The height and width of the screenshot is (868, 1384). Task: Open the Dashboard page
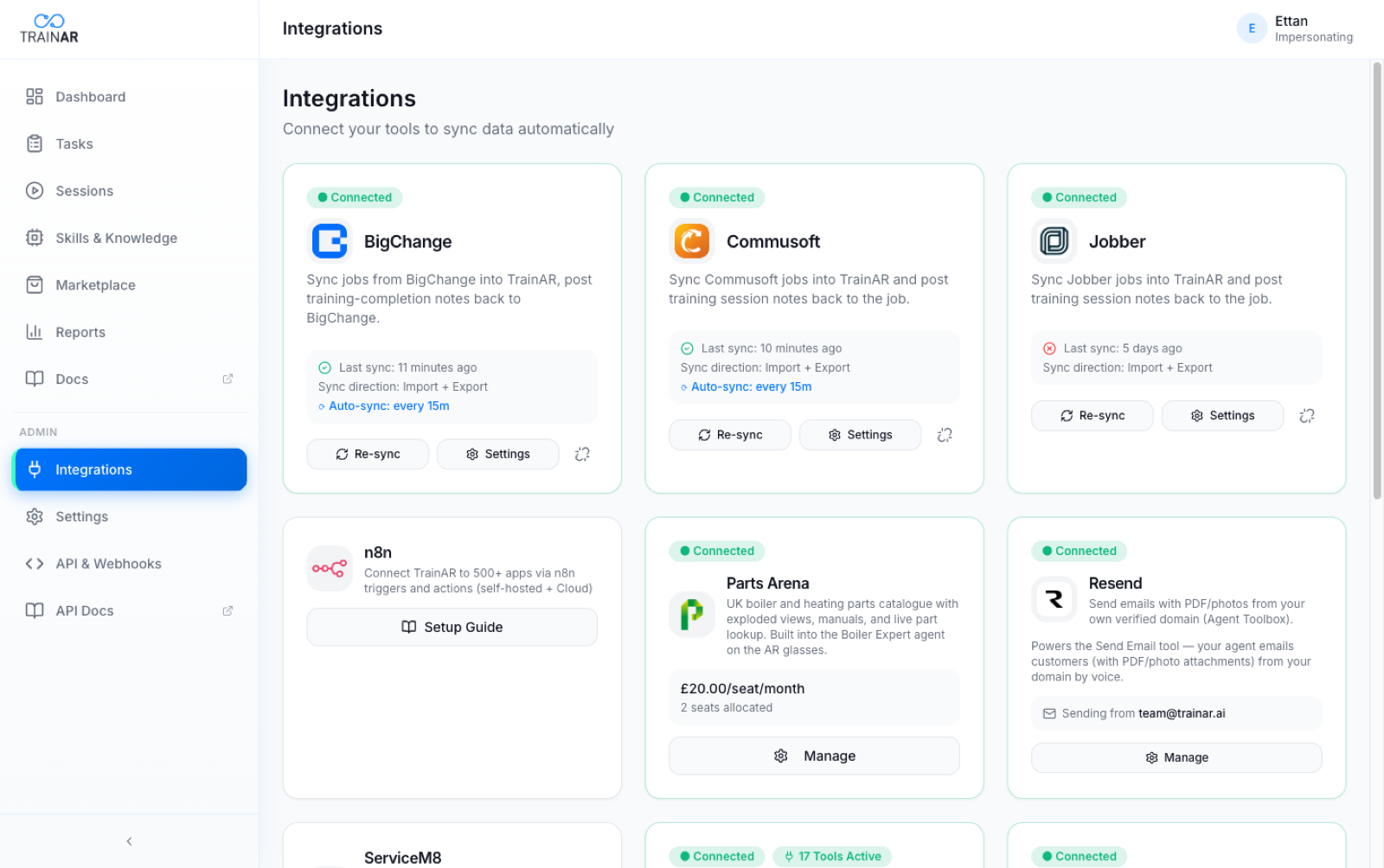point(128,97)
